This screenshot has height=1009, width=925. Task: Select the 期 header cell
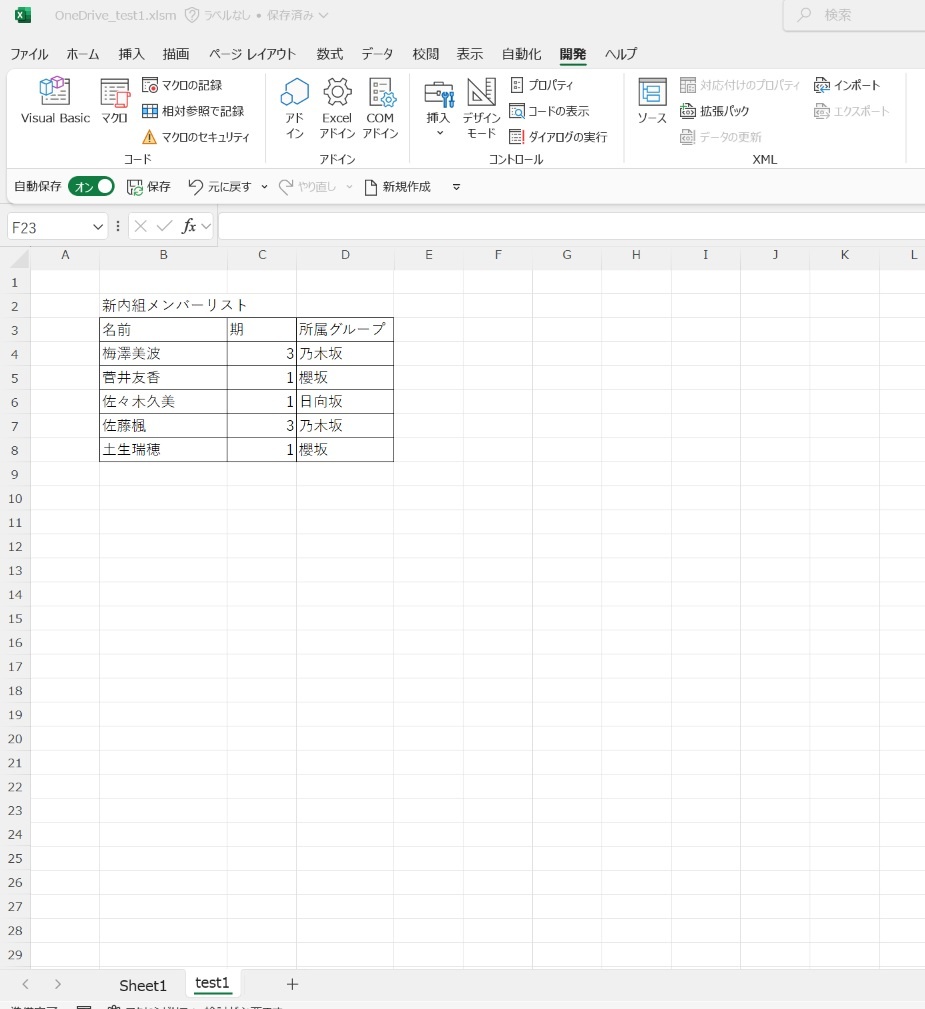coord(262,329)
